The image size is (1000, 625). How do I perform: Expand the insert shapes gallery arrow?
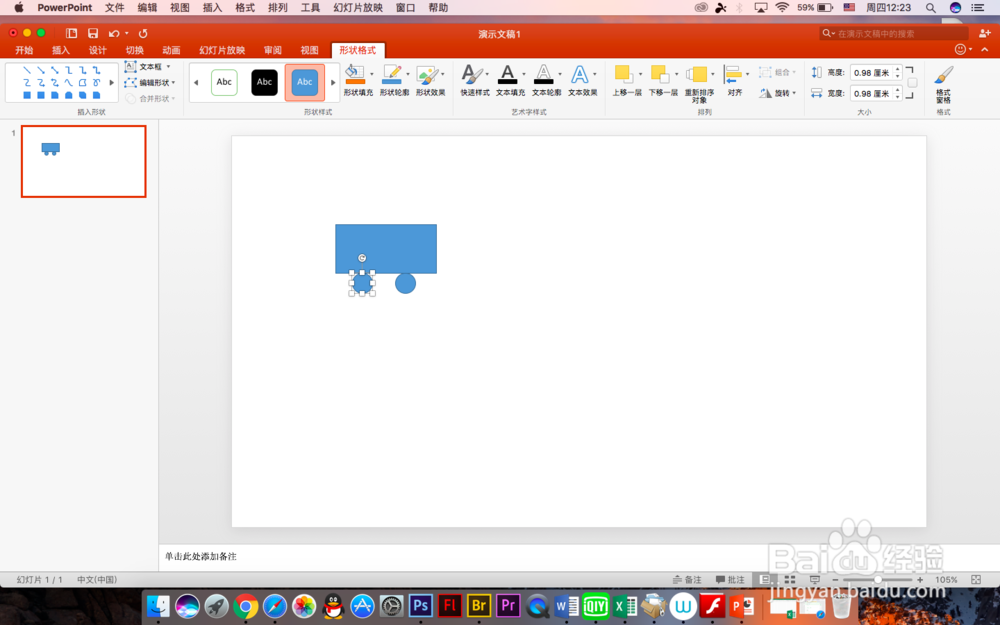coord(112,82)
